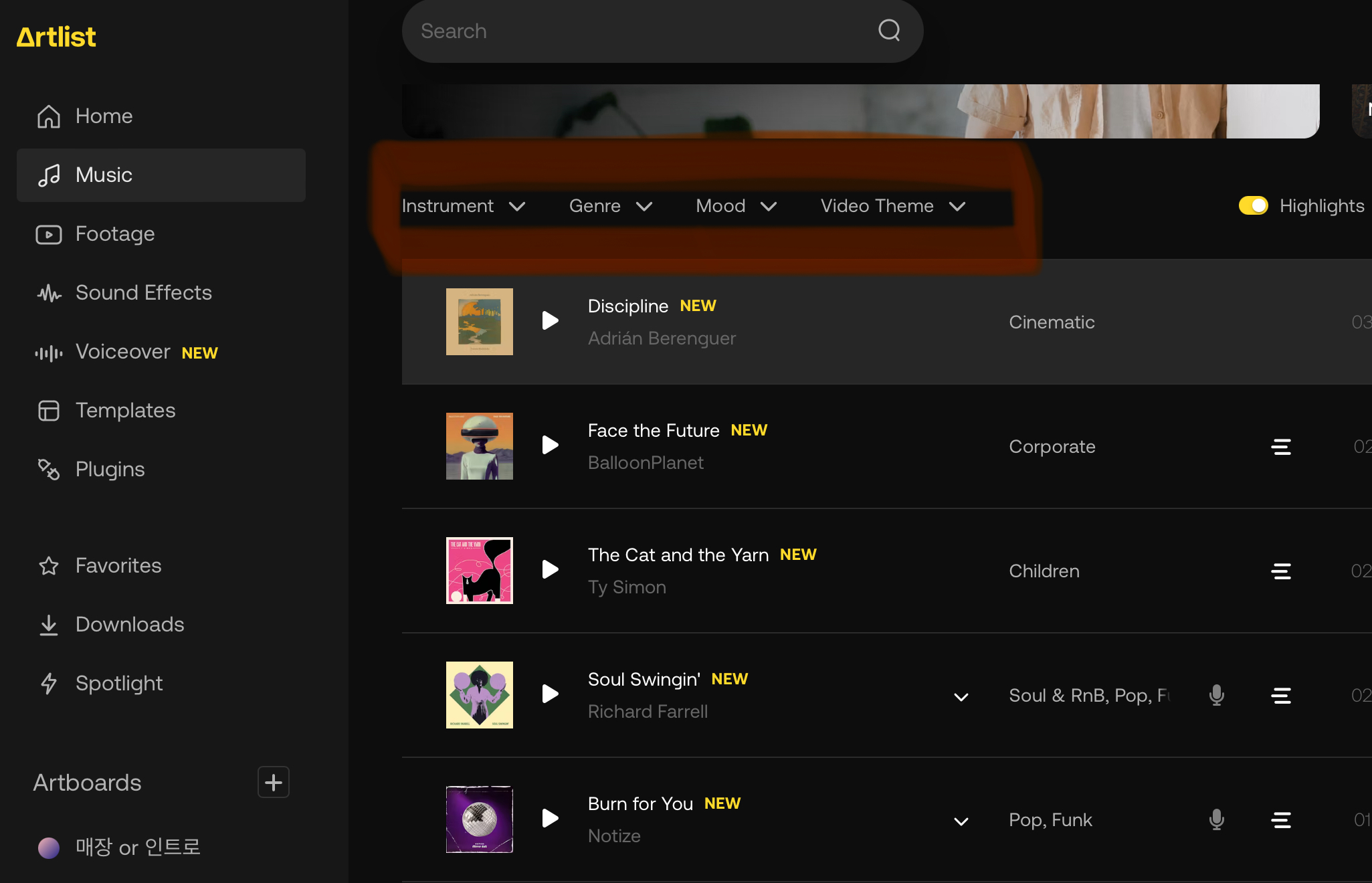The image size is (1372, 883).
Task: Open artist Ty Simon
Action: 627,587
